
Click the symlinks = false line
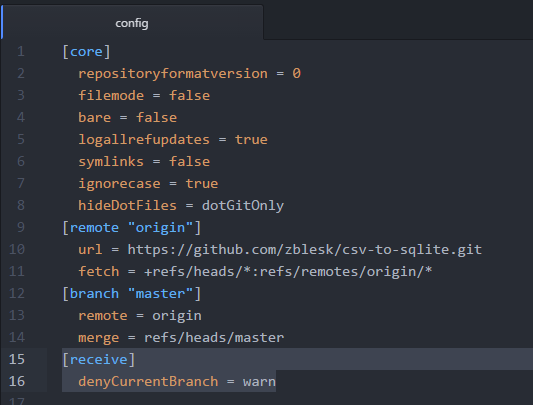144,162
